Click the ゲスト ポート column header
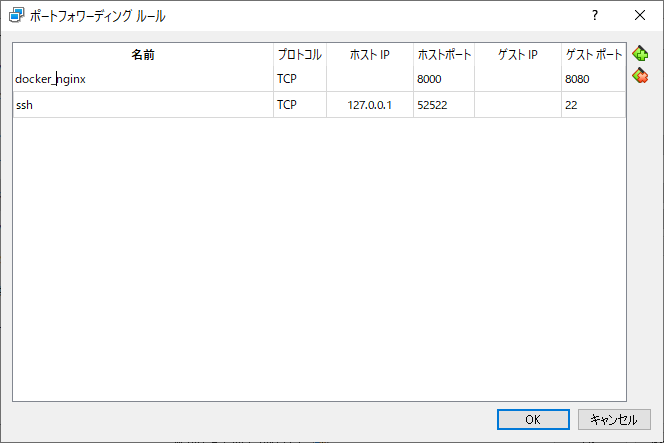 pos(594,55)
